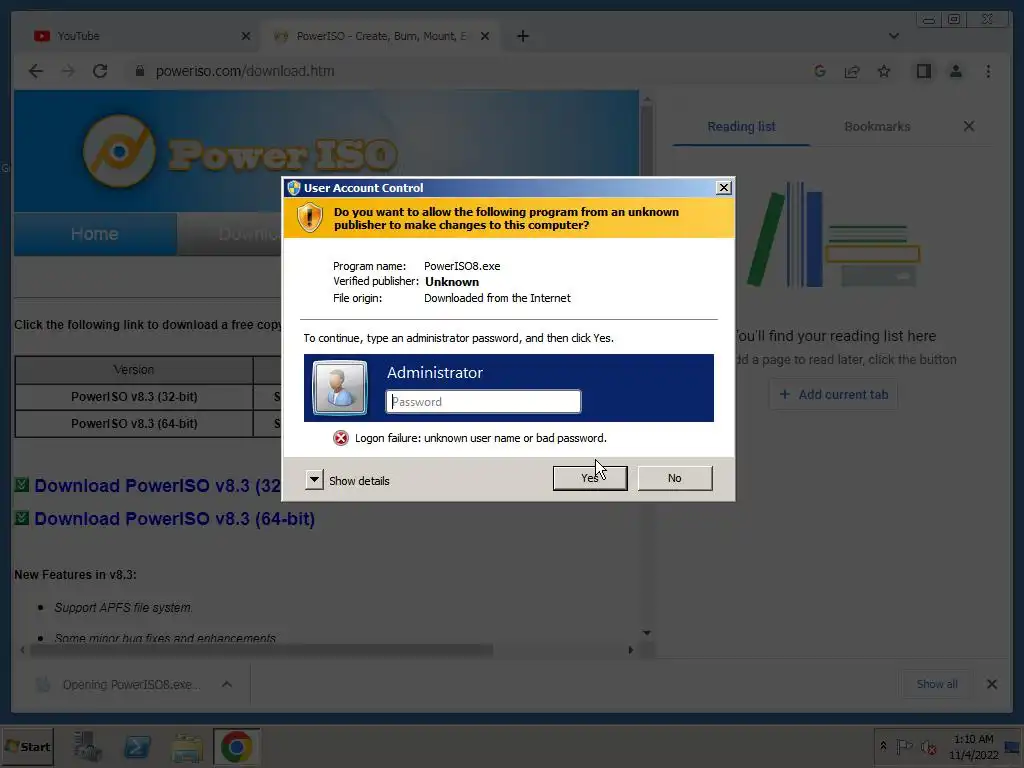Click table cell PowerISO v8.3 (64-bit)

click(134, 423)
